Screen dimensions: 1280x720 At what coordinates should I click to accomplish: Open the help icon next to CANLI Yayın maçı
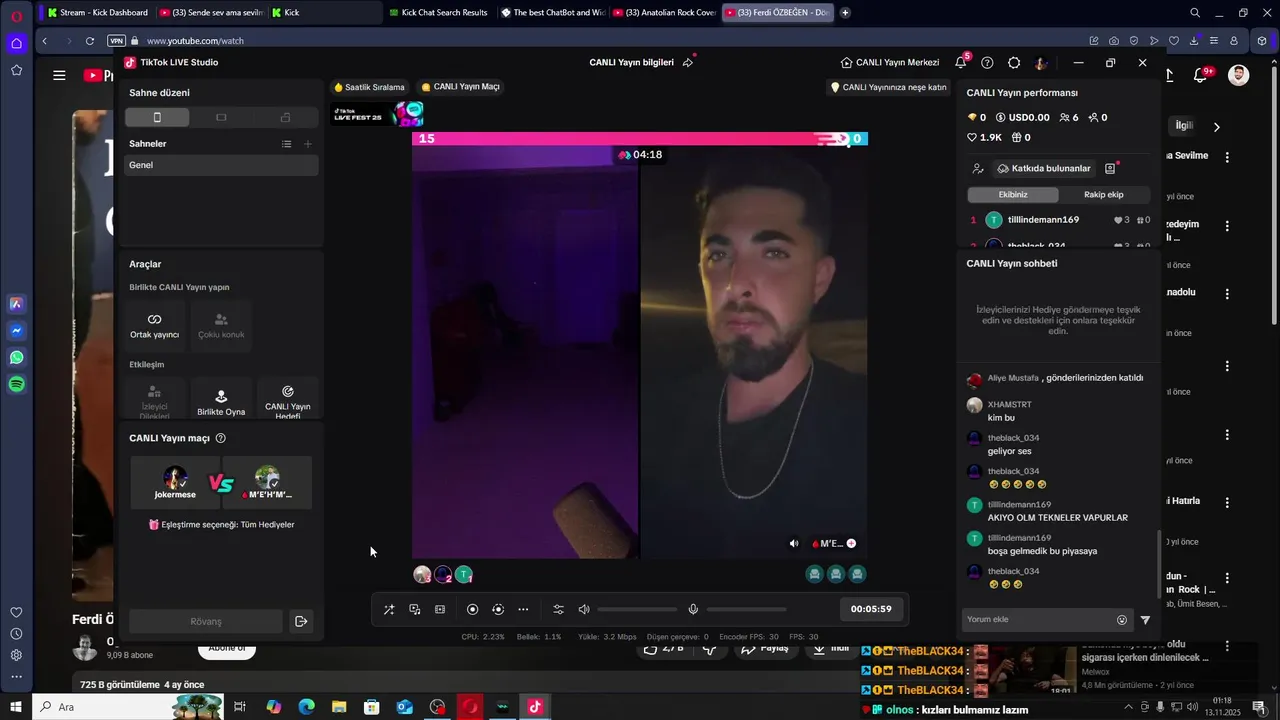(x=221, y=438)
